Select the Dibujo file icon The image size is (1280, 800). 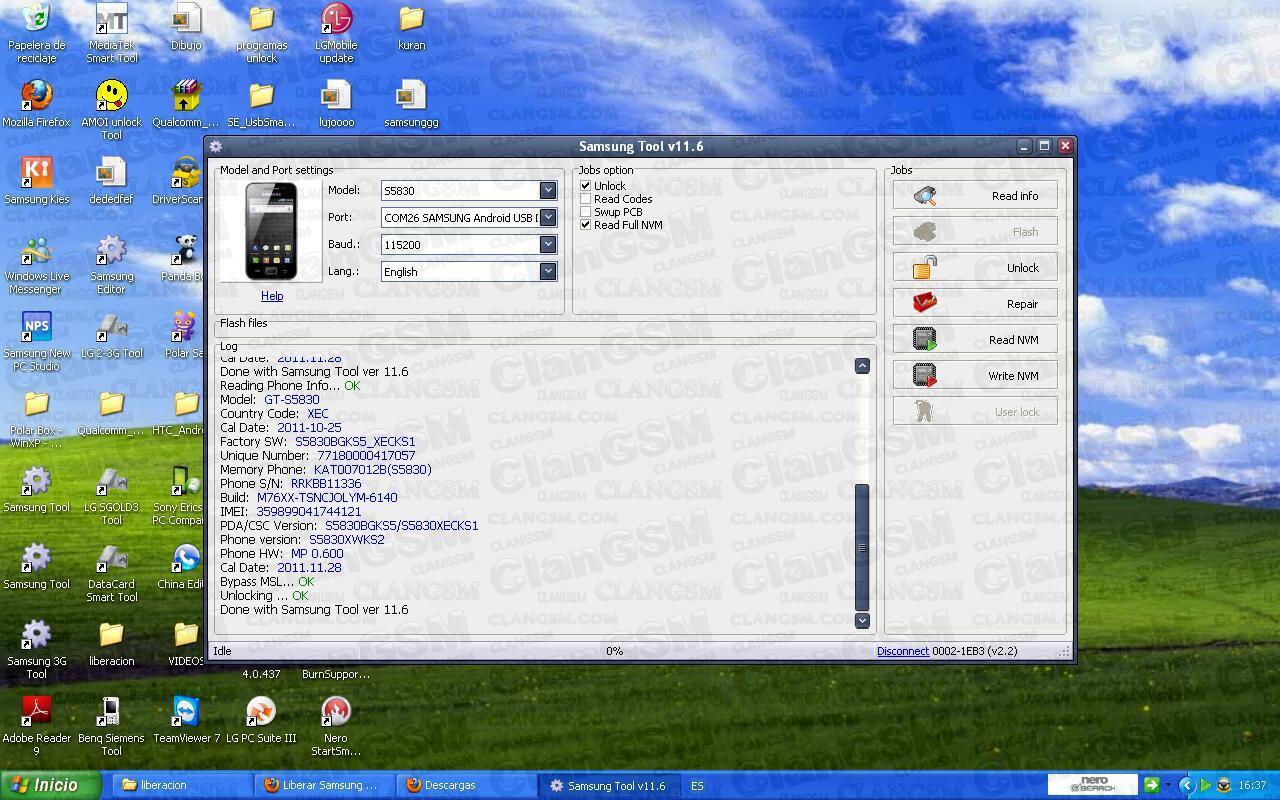pyautogui.click(x=186, y=26)
